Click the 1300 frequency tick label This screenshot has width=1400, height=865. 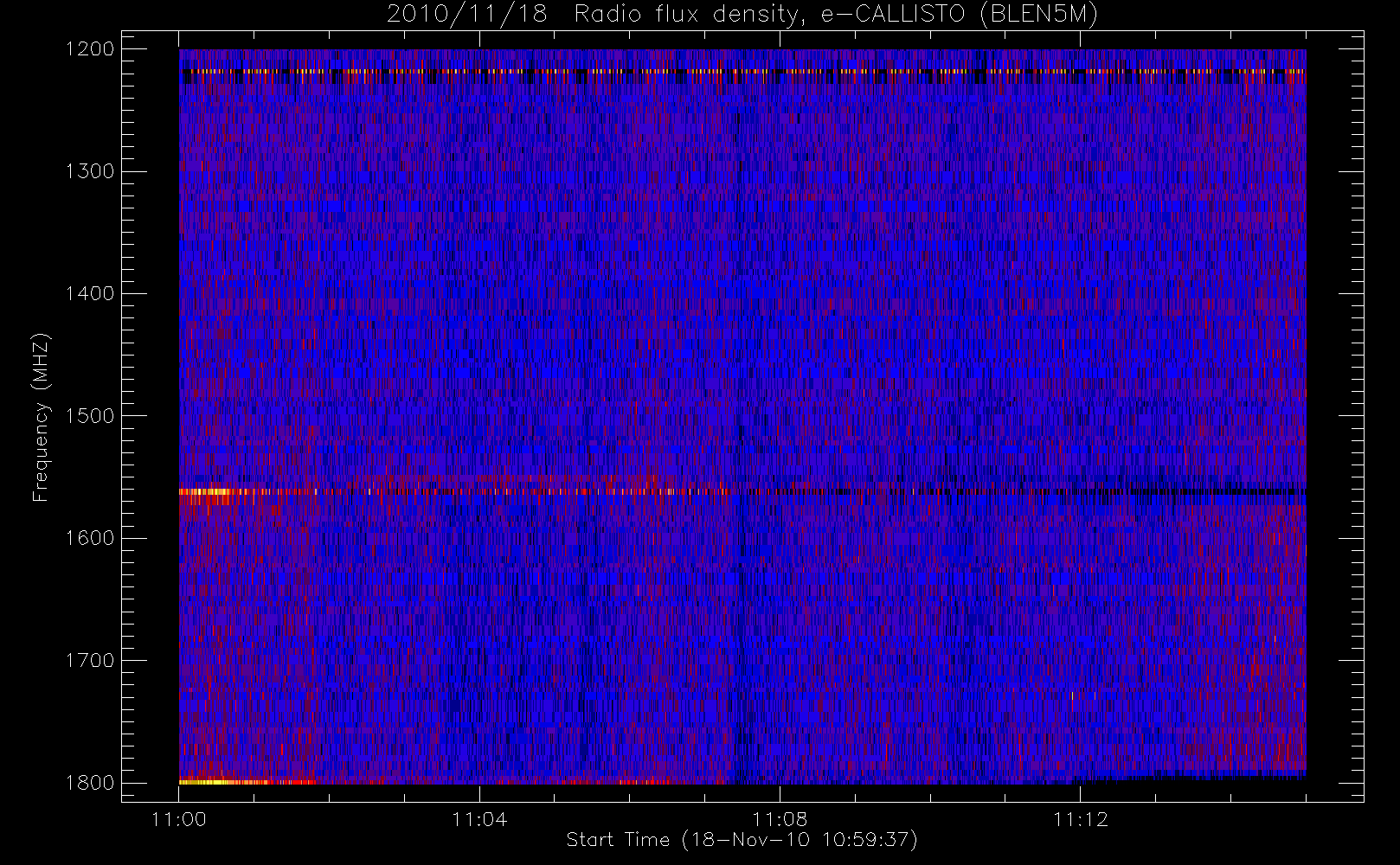pyautogui.click(x=90, y=171)
